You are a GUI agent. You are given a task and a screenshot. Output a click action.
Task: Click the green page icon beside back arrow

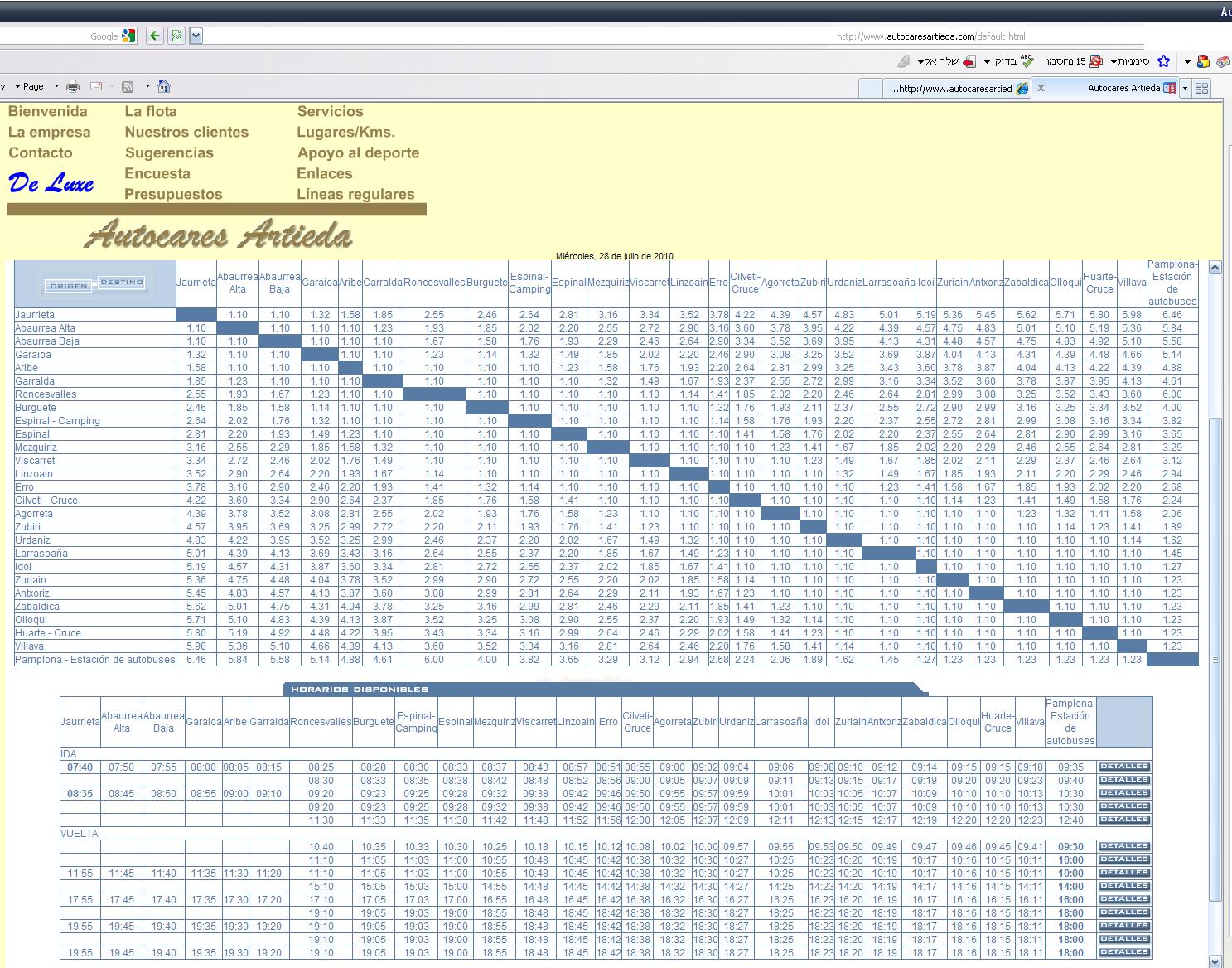[176, 36]
